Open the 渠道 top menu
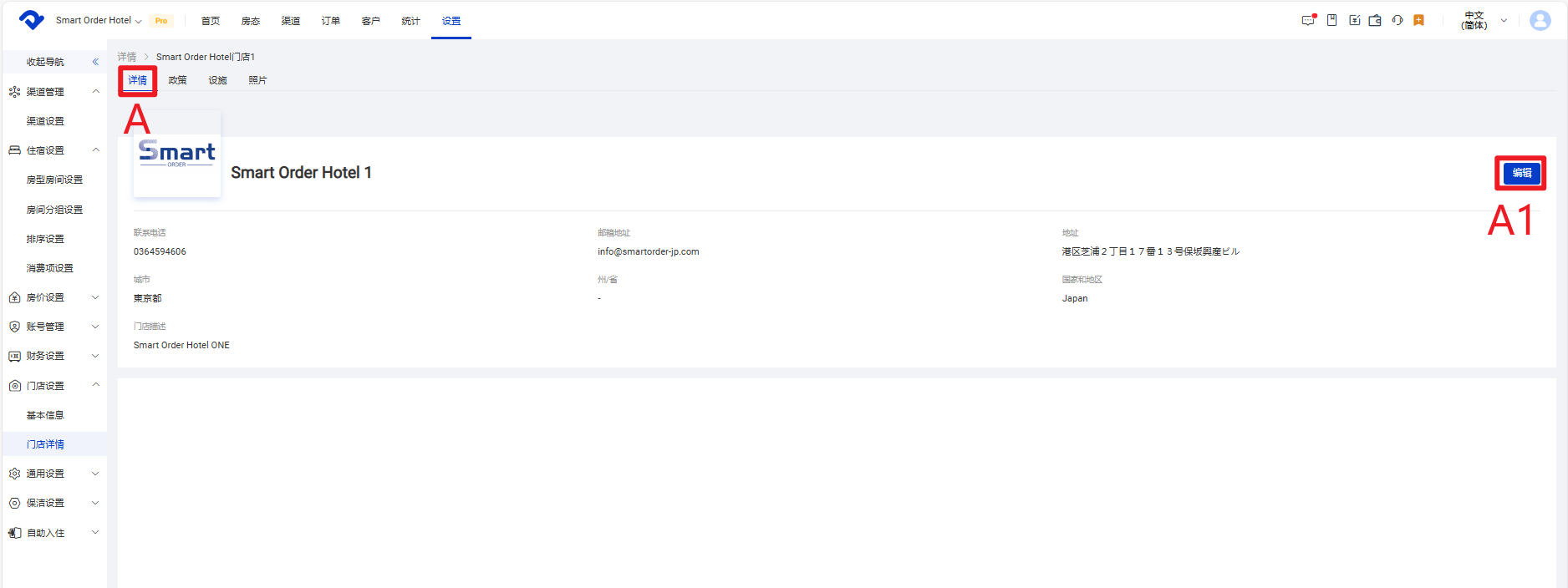The image size is (1568, 588). pyautogui.click(x=291, y=21)
